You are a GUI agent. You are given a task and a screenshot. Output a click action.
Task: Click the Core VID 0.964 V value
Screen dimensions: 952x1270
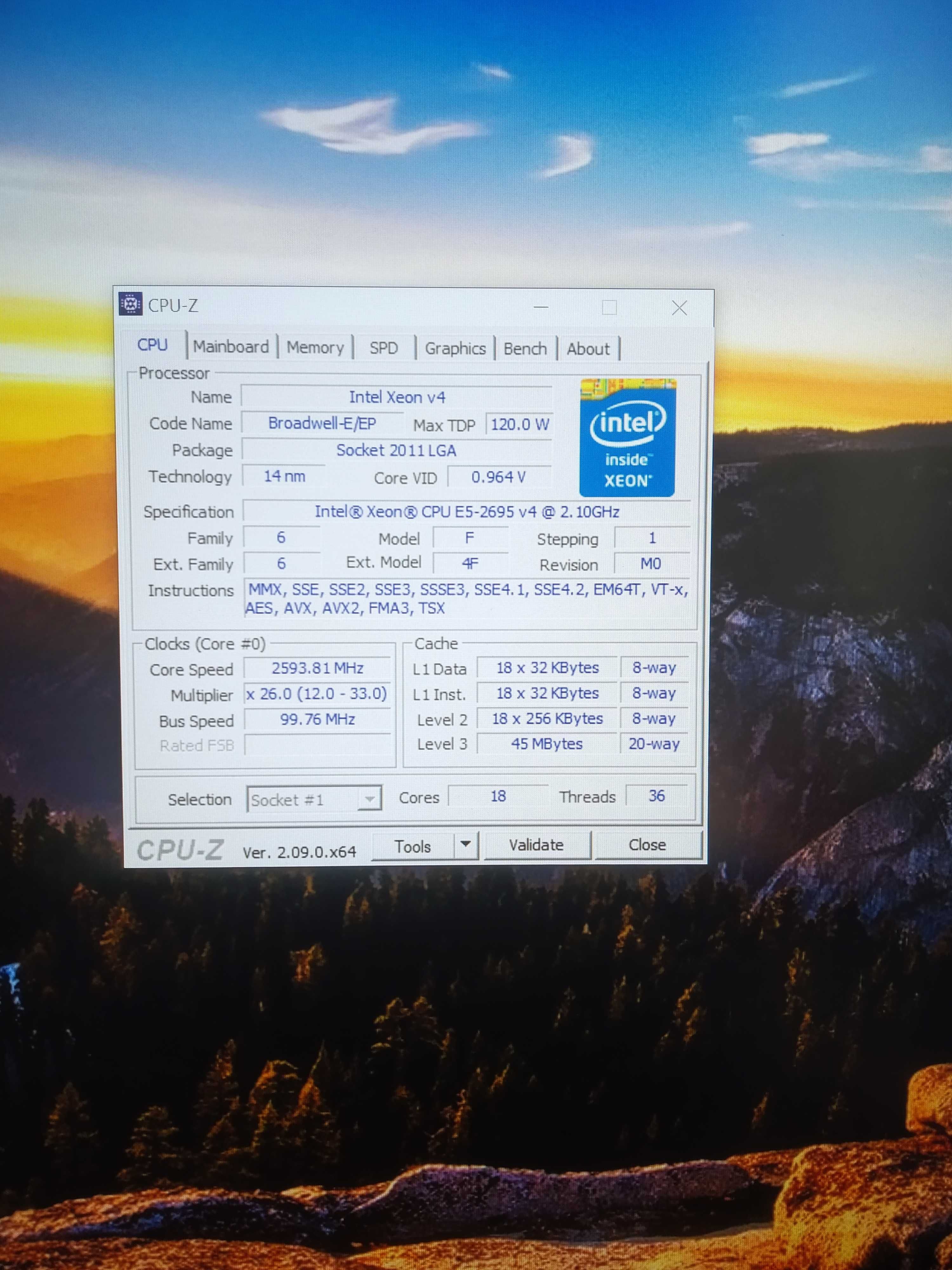(x=499, y=477)
